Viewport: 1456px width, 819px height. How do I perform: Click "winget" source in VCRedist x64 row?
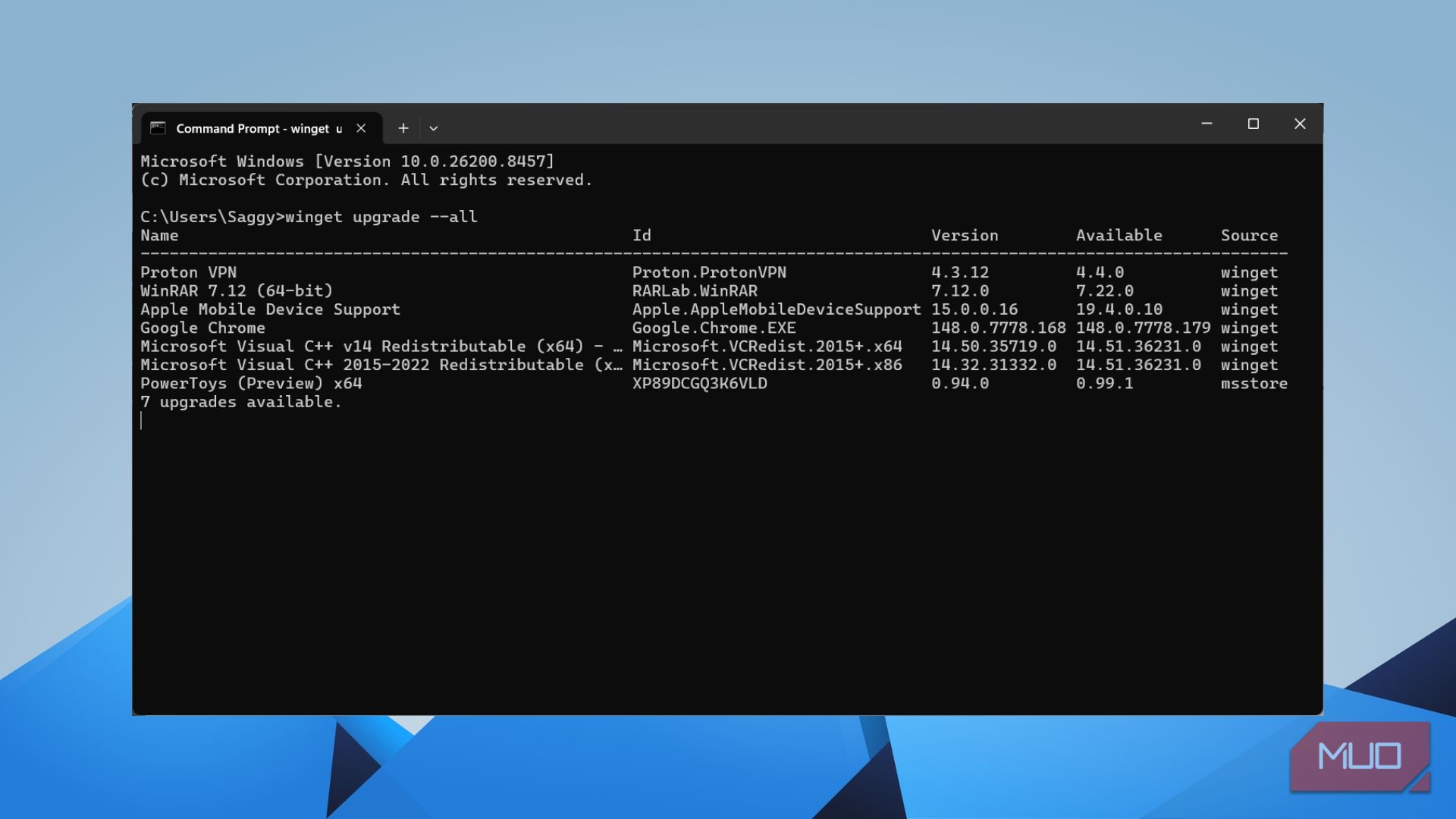pos(1250,347)
